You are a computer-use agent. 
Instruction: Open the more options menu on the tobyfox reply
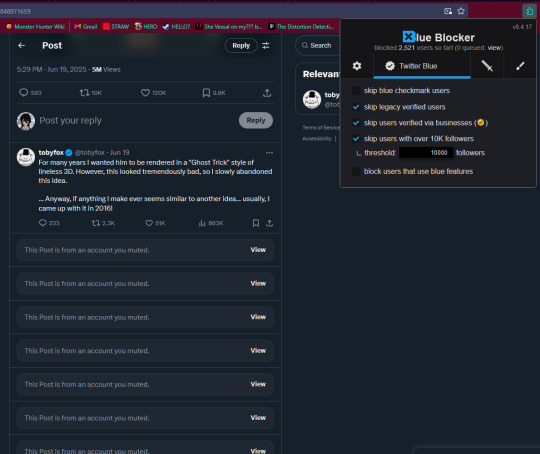(x=269, y=153)
